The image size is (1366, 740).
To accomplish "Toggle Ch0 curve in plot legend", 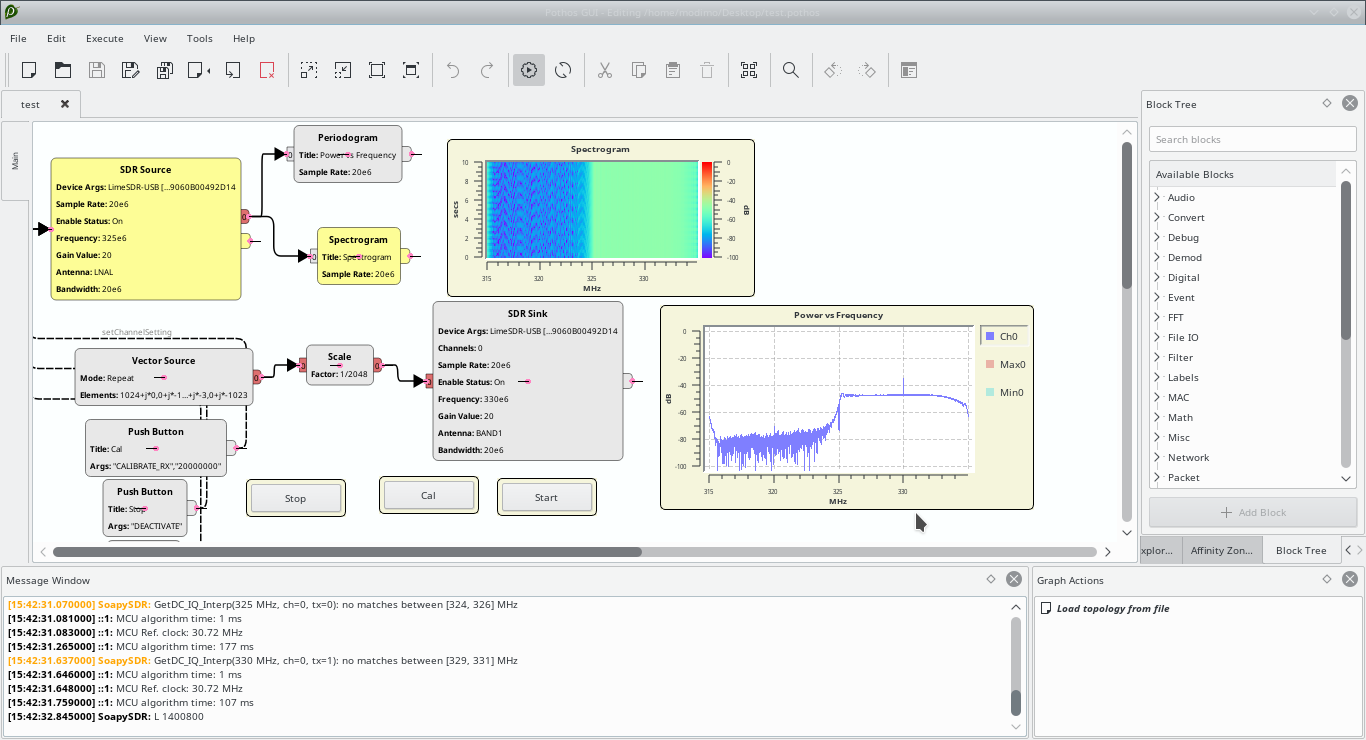I will click(1004, 337).
